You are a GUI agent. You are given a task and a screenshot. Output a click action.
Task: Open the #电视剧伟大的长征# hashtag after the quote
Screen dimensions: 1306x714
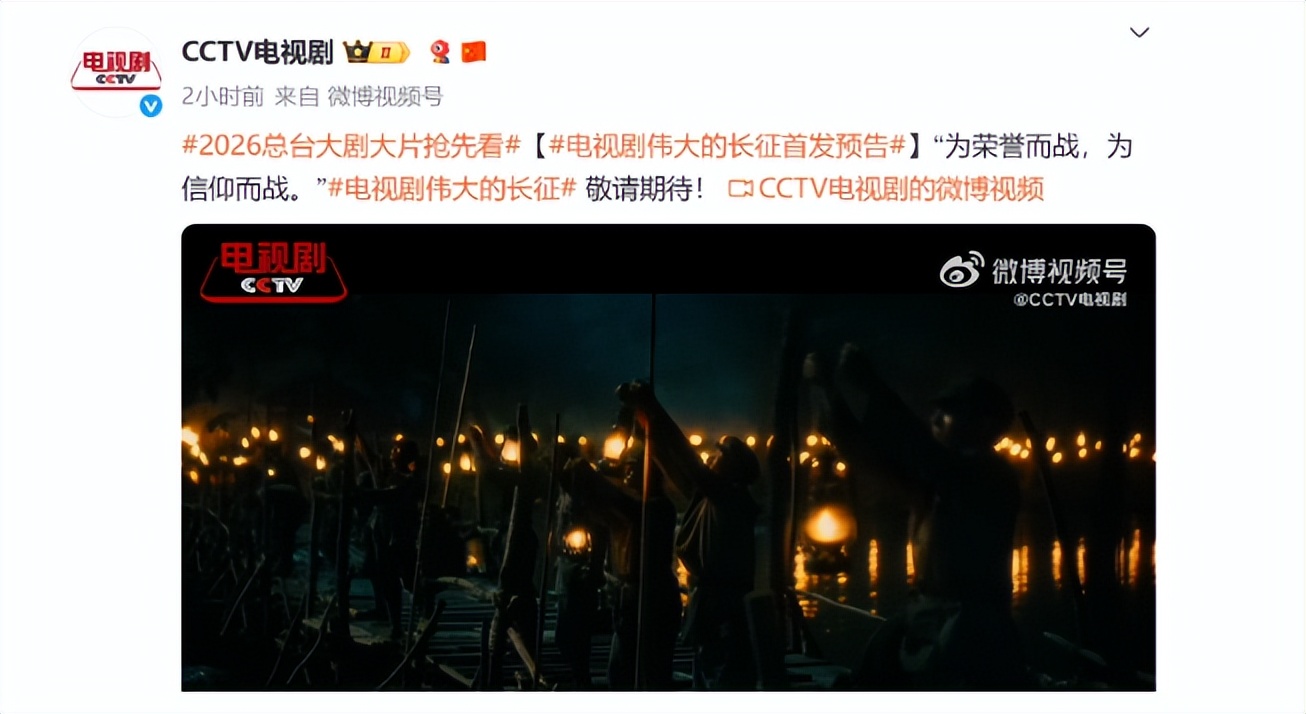click(452, 189)
